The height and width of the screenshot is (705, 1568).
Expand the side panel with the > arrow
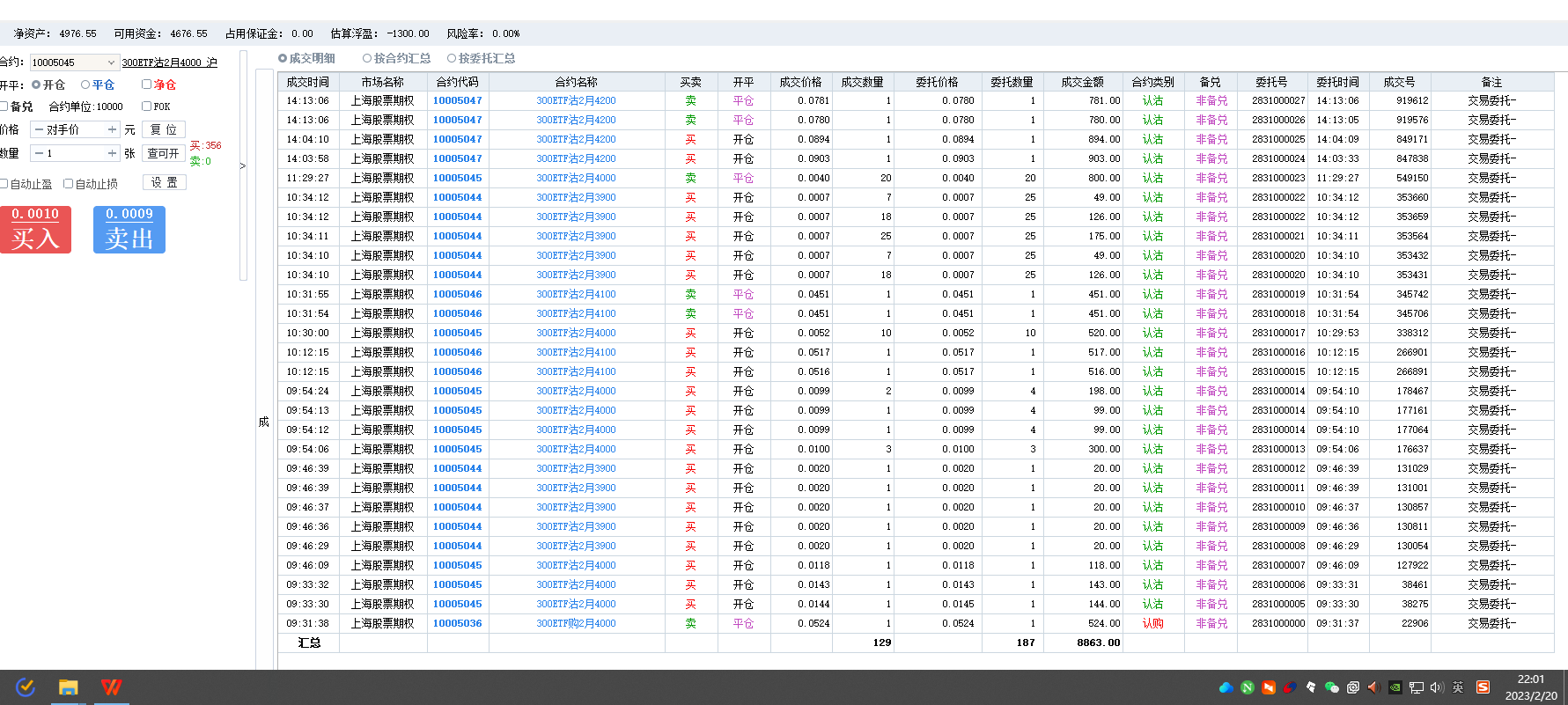[242, 165]
